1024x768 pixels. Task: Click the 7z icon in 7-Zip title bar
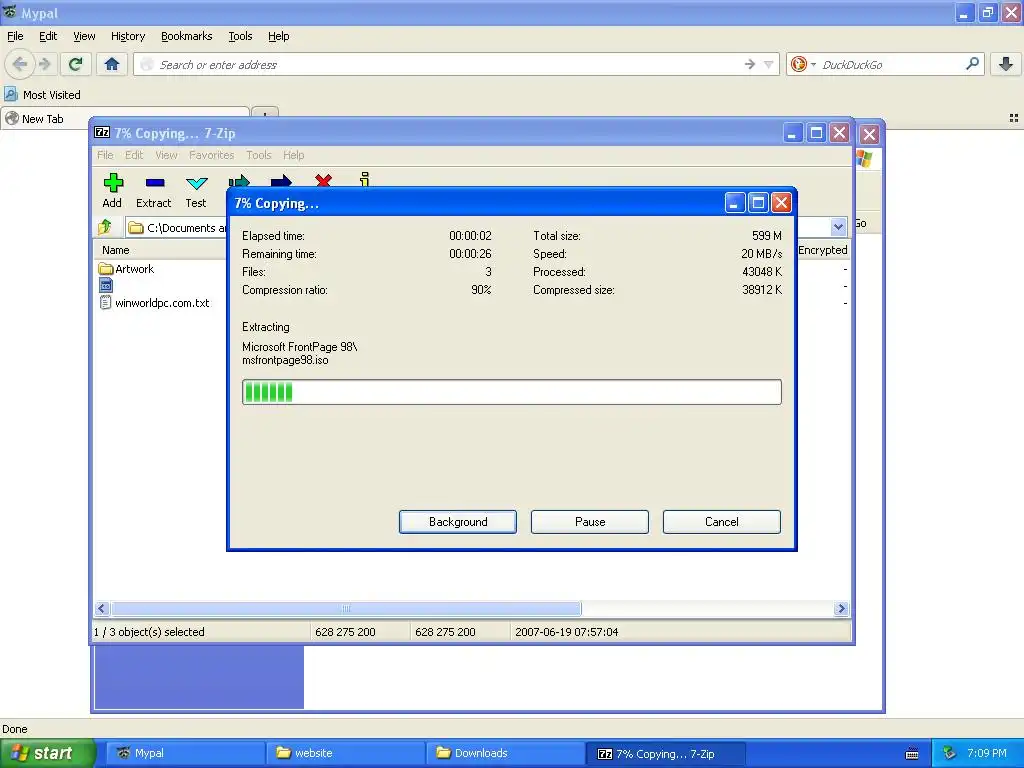pos(102,133)
